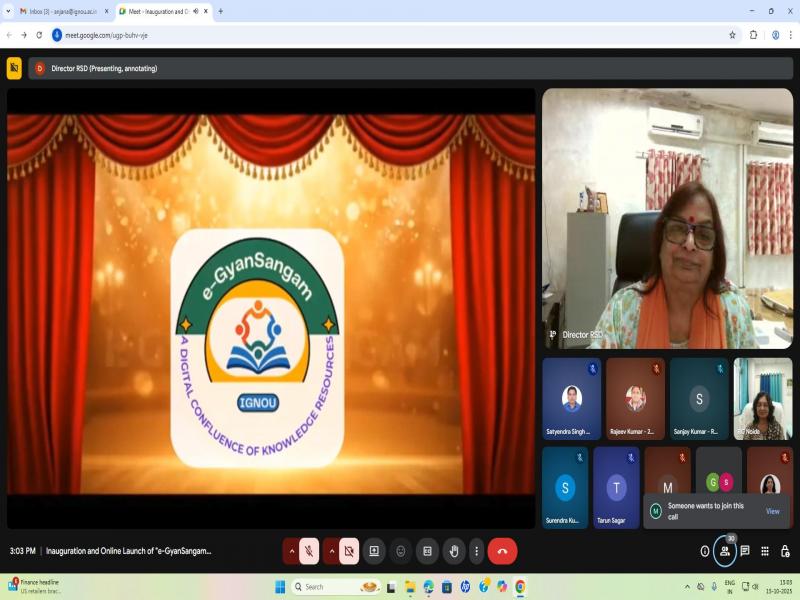Click the Share screen button
Screen dimensions: 800x600
[374, 551]
